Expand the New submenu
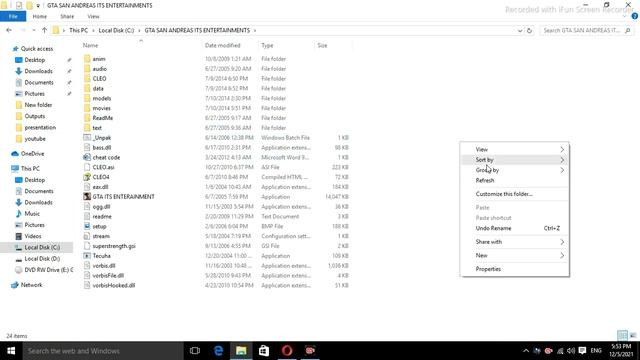 [515, 255]
